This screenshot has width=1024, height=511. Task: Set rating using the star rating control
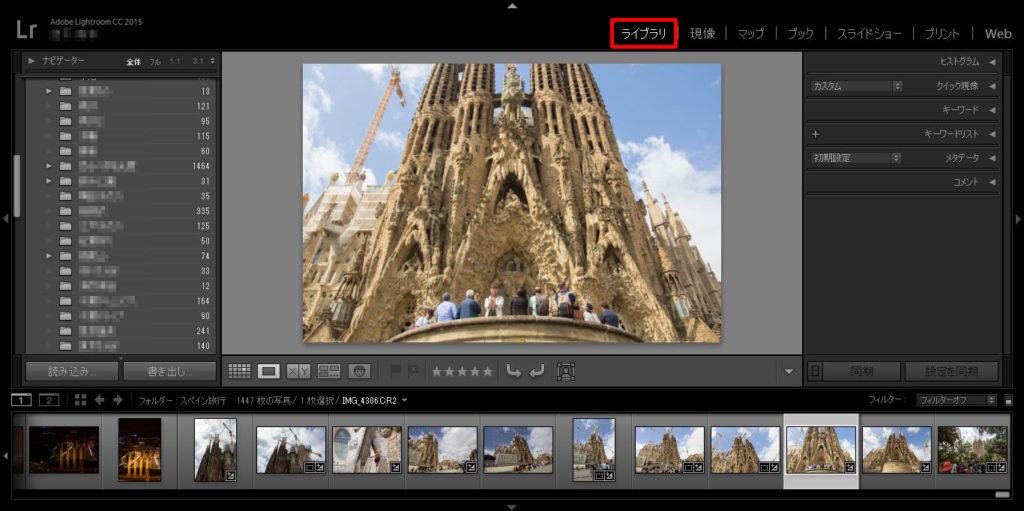[x=461, y=371]
